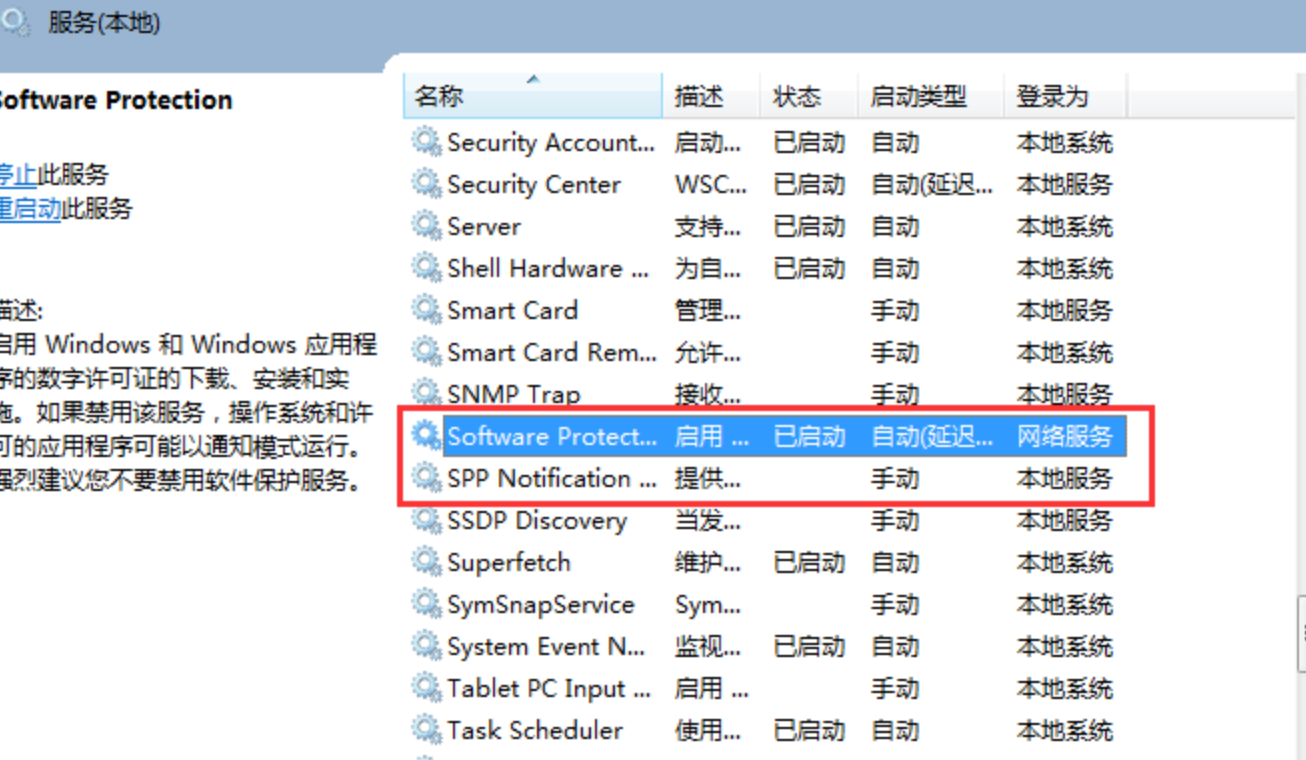
Task: Click the 手动 startup type of SPP Notification
Action: coord(895,478)
